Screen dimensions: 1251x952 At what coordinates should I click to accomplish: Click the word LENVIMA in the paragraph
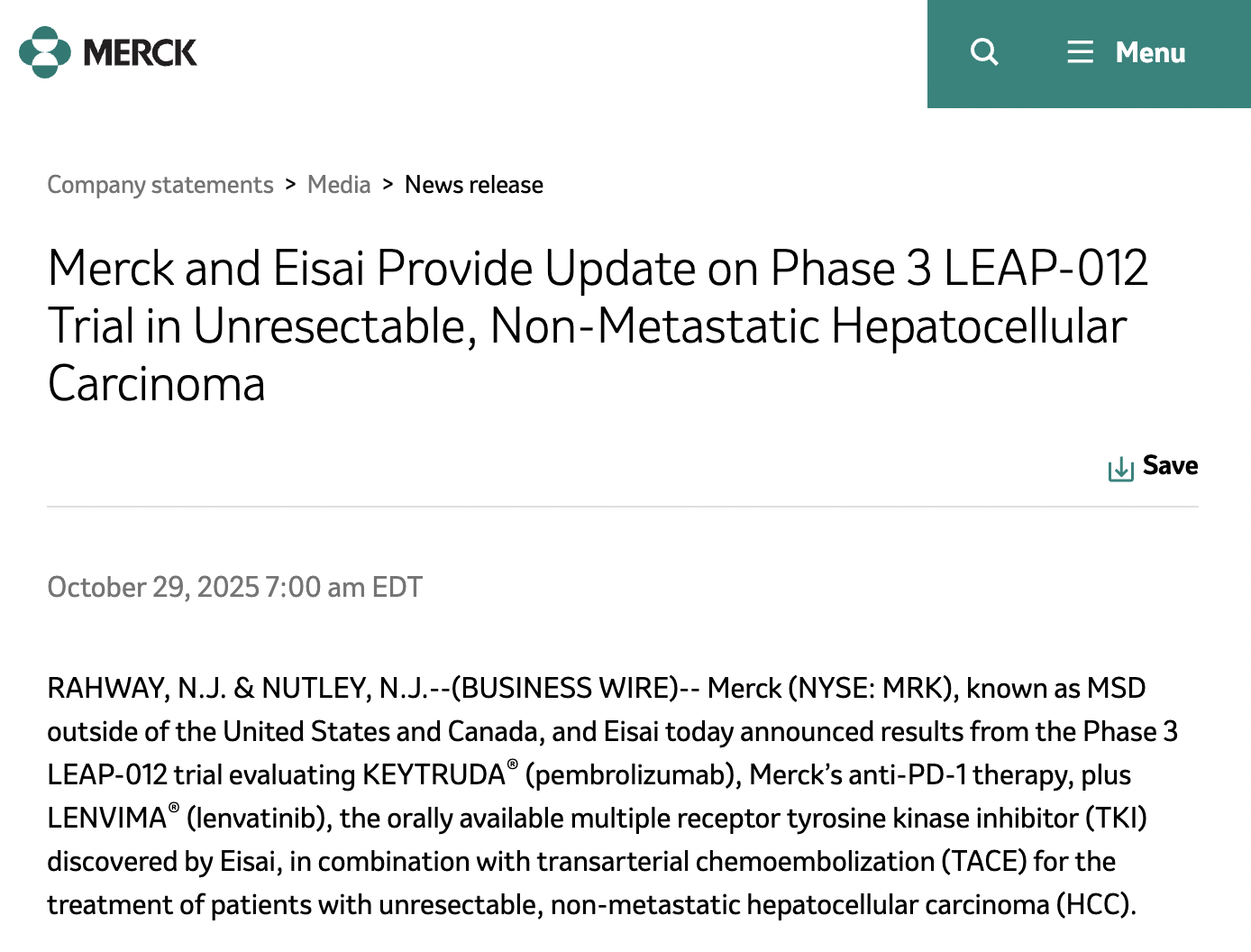(106, 819)
